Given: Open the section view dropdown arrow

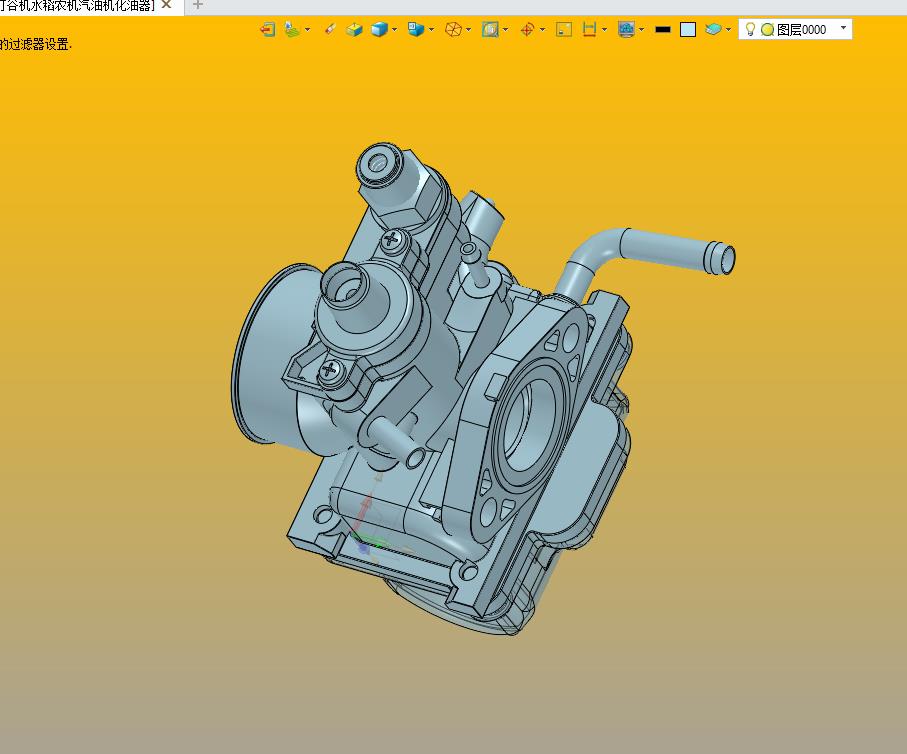Looking at the screenshot, I should [506, 30].
